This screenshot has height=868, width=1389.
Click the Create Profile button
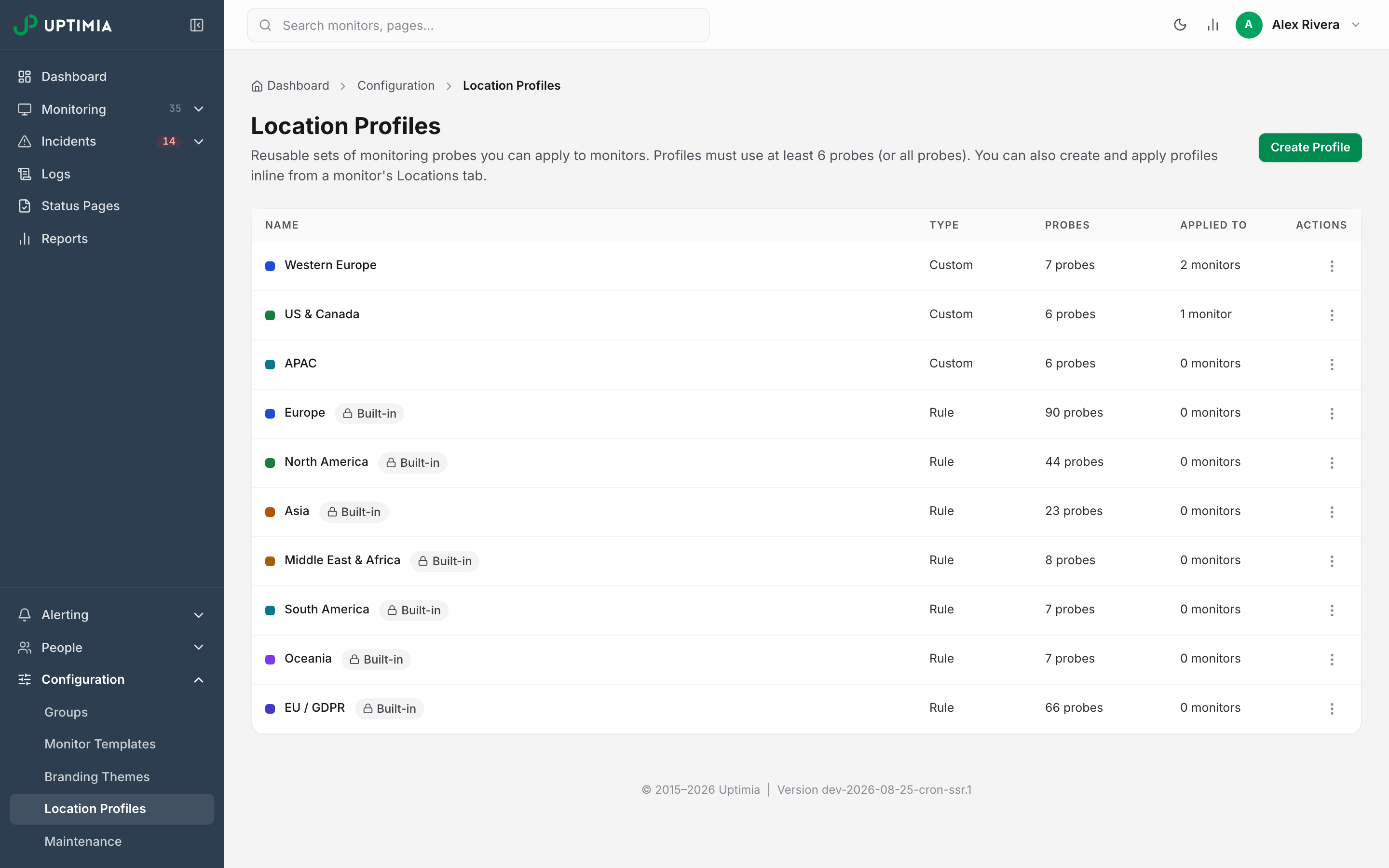coord(1310,148)
